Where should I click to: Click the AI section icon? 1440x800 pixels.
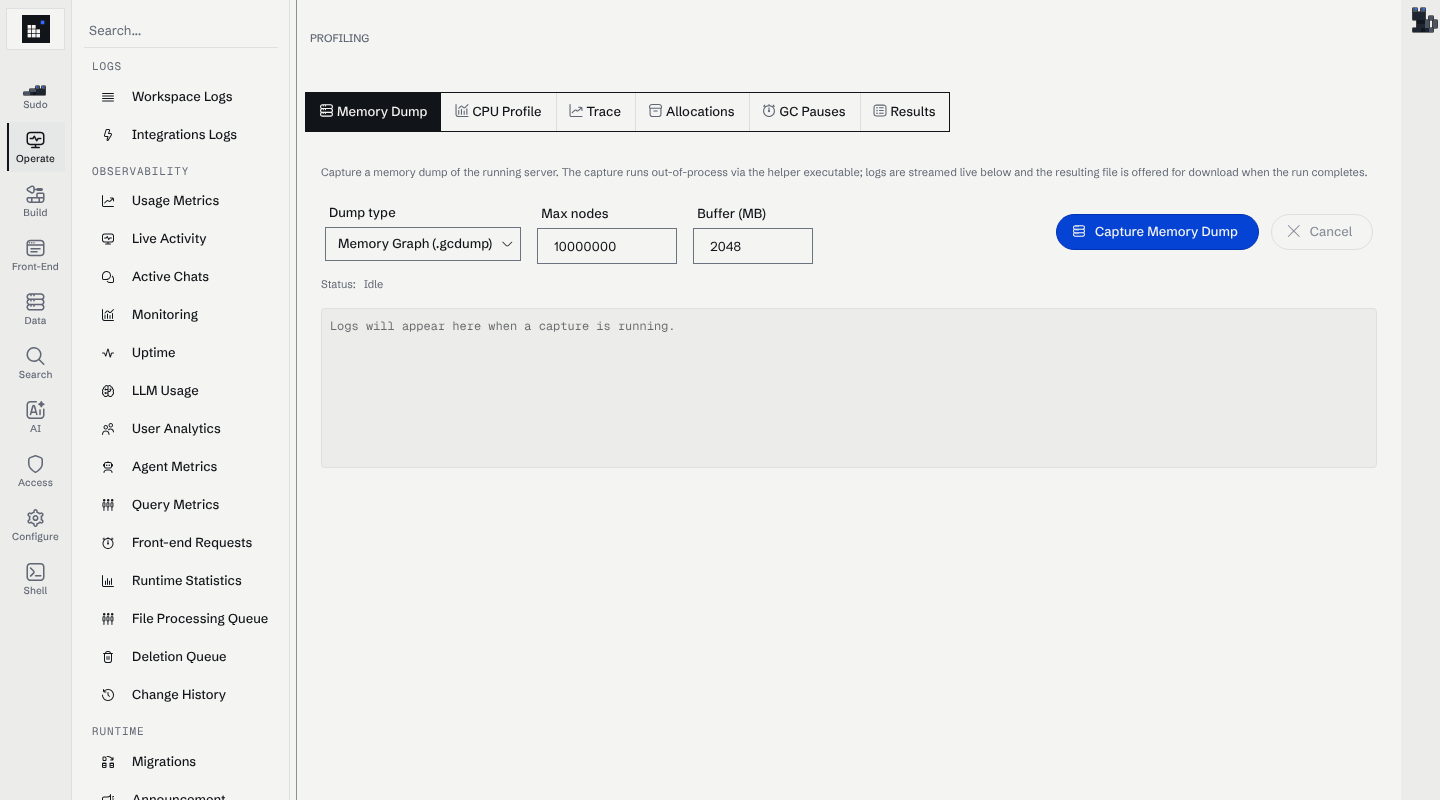point(35,410)
